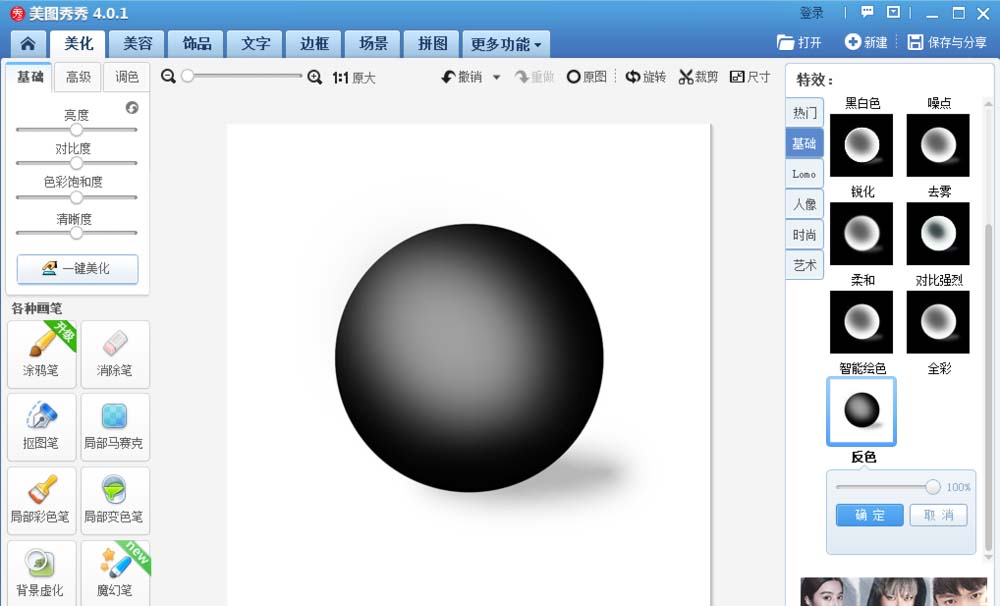Image resolution: width=1000 pixels, height=606 pixels.
Task: Select the 艺术 art effects category
Action: pos(804,265)
